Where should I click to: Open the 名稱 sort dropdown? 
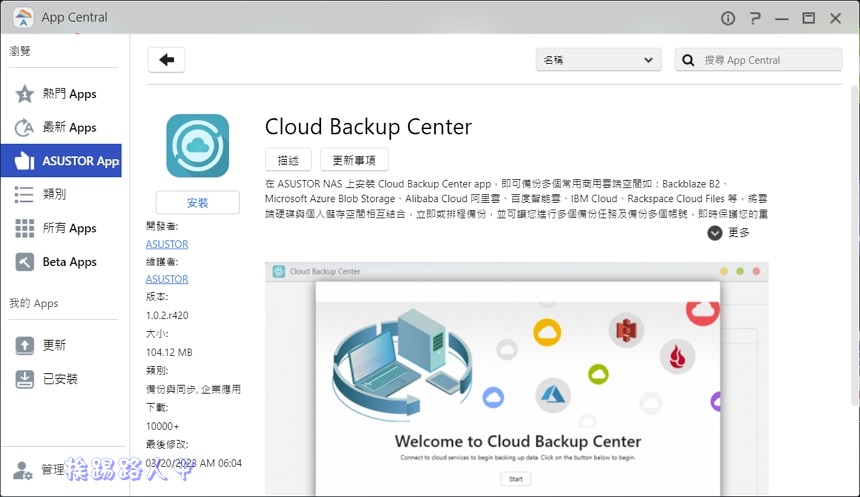click(598, 60)
